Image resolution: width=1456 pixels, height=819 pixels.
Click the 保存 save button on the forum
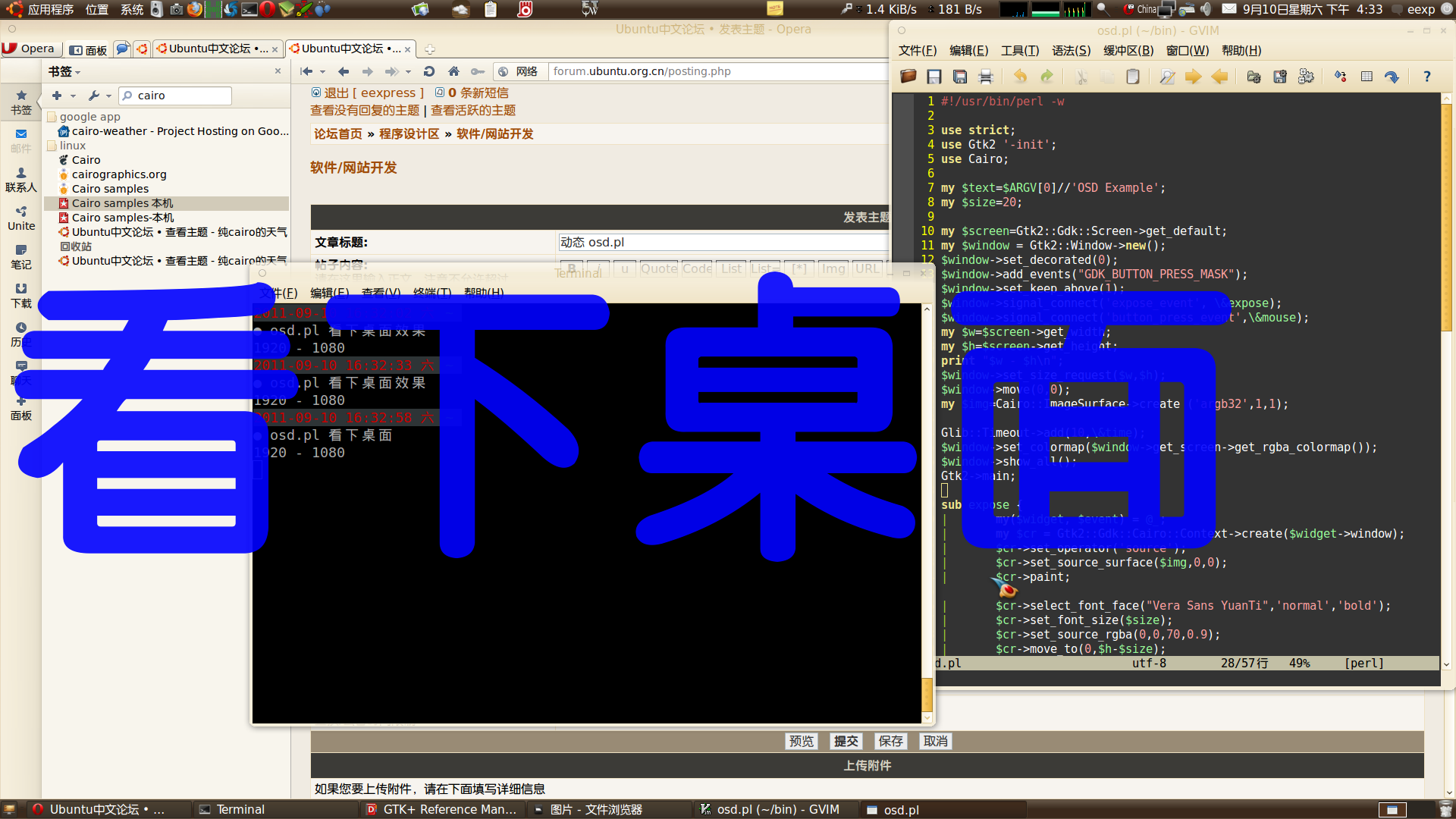click(x=891, y=741)
